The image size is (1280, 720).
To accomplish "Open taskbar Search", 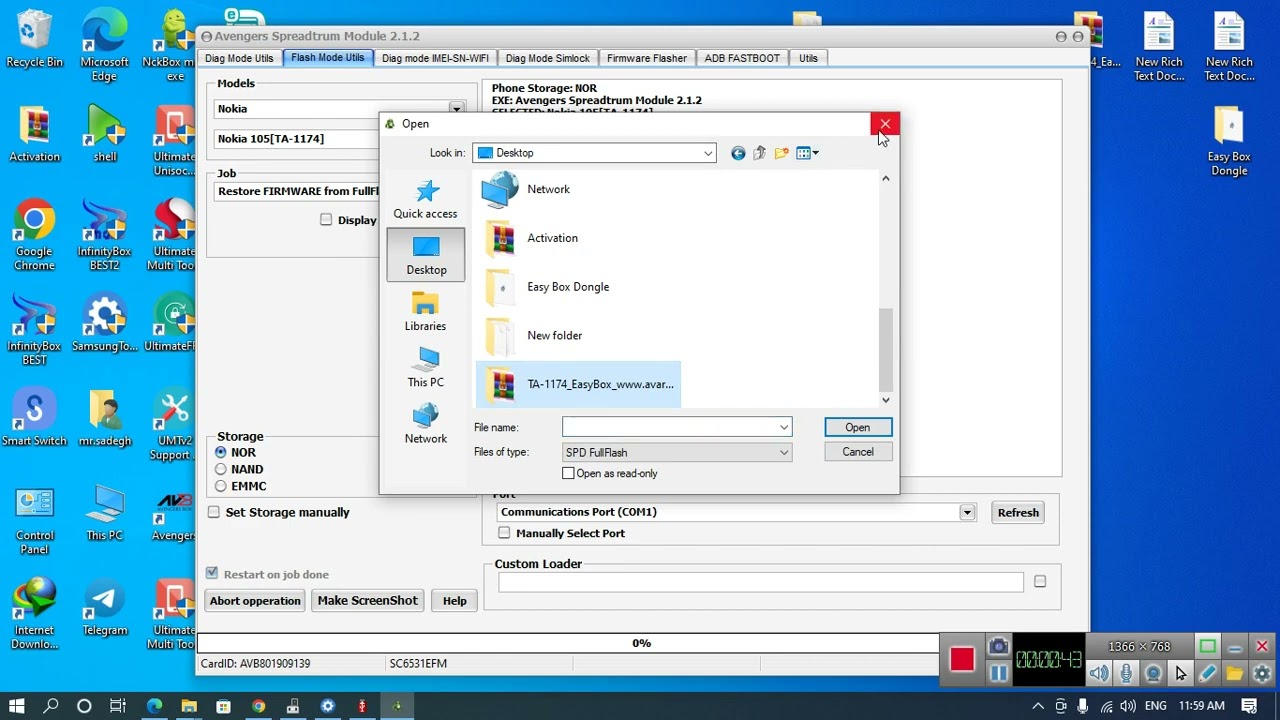I will coord(51,706).
